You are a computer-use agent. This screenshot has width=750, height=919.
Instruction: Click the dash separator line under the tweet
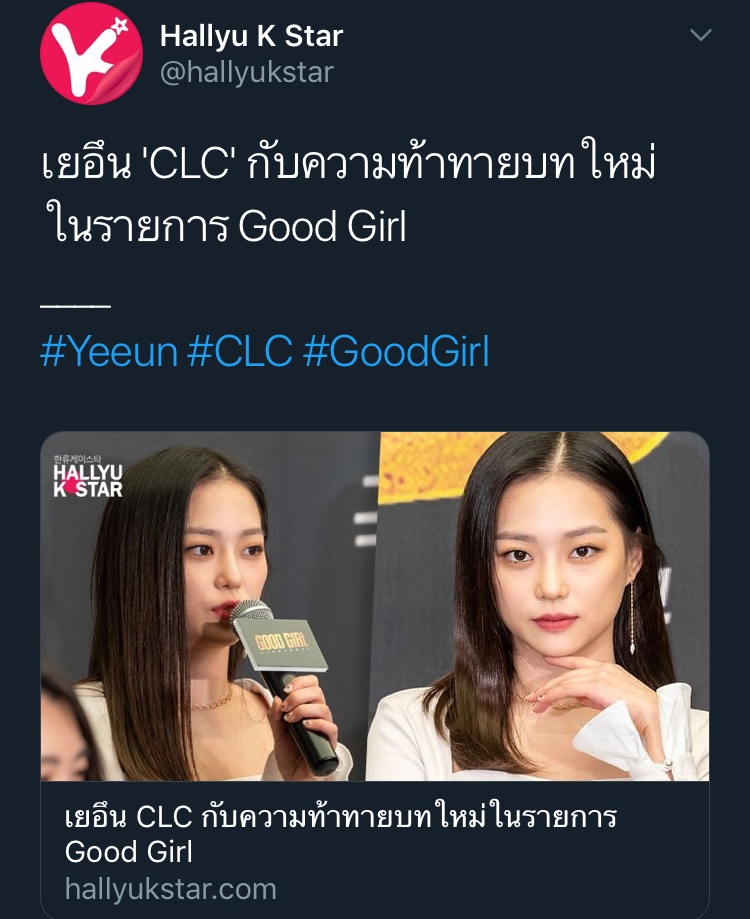coord(76,305)
